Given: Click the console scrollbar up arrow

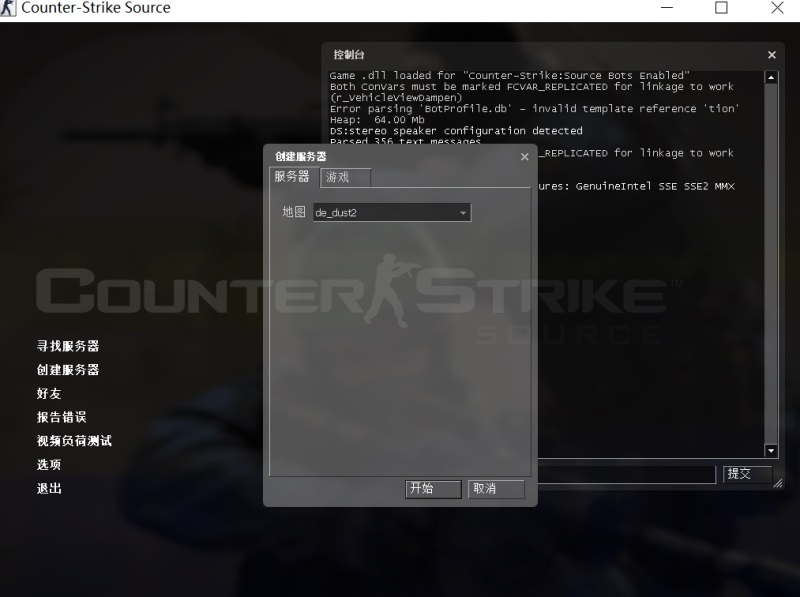Looking at the screenshot, I should (771, 78).
